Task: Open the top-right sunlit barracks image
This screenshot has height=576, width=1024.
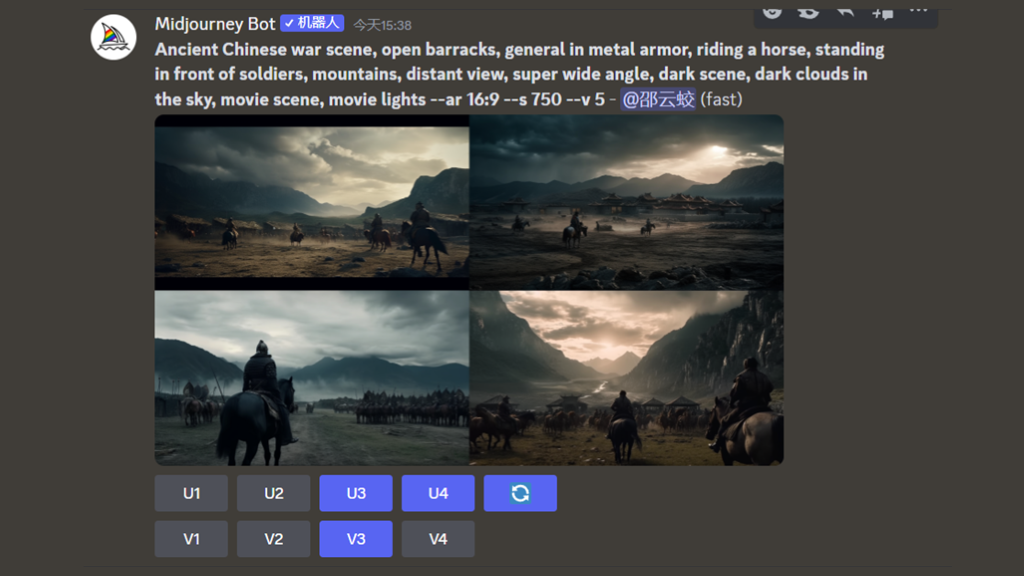Action: click(x=627, y=202)
